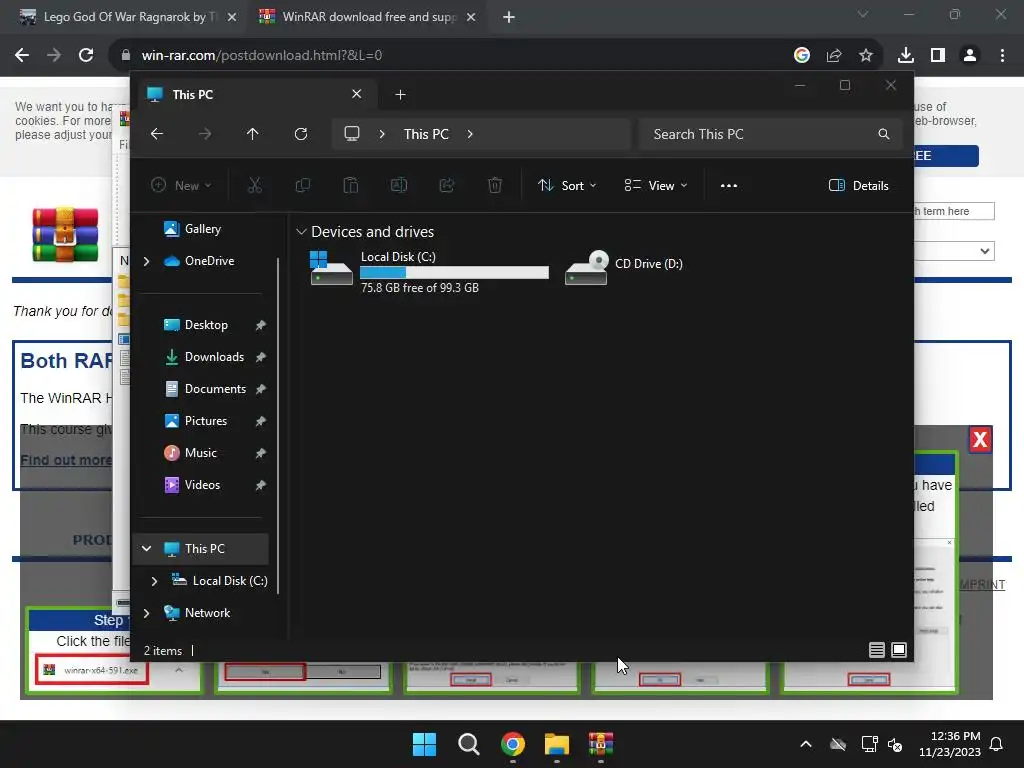Open Gallery in navigation pane
The image size is (1024, 768).
(192, 229)
